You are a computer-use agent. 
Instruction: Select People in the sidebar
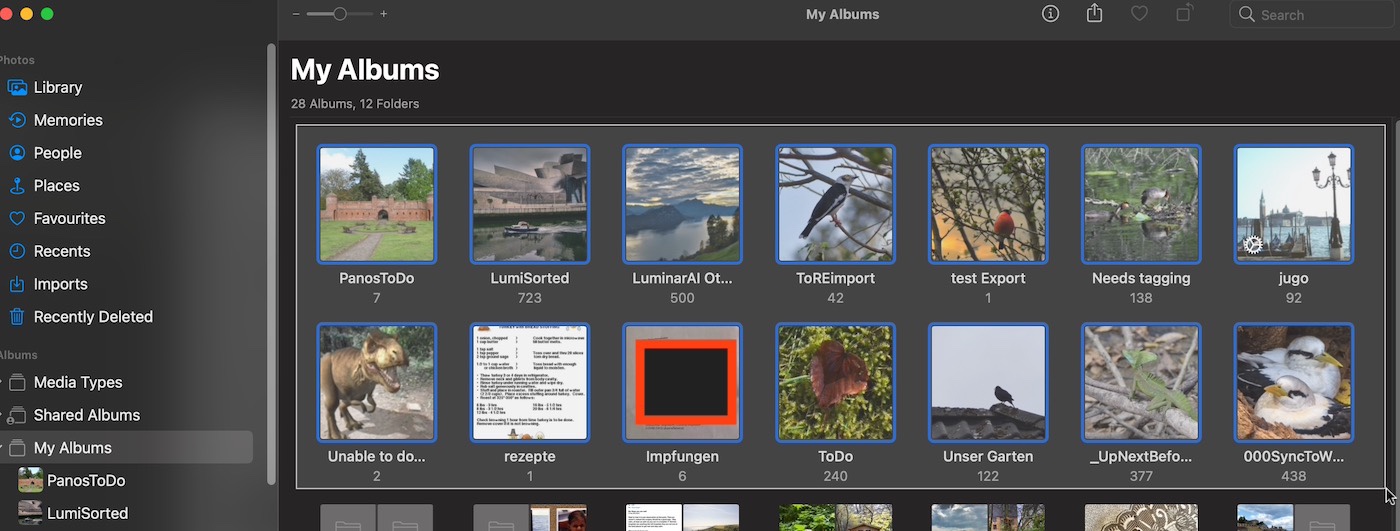[58, 153]
